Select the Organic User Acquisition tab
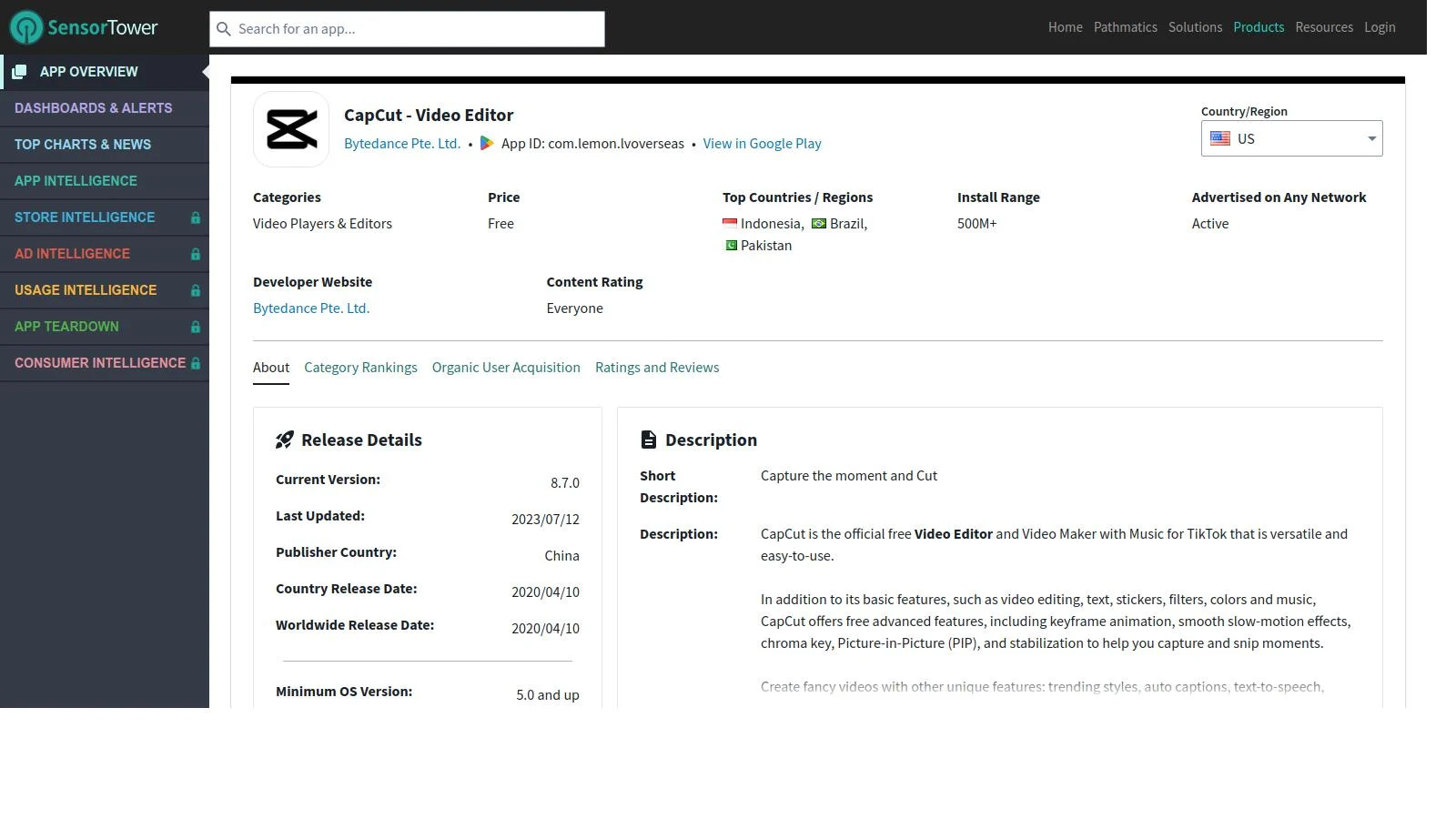Image resolution: width=1456 pixels, height=819 pixels. click(x=506, y=368)
